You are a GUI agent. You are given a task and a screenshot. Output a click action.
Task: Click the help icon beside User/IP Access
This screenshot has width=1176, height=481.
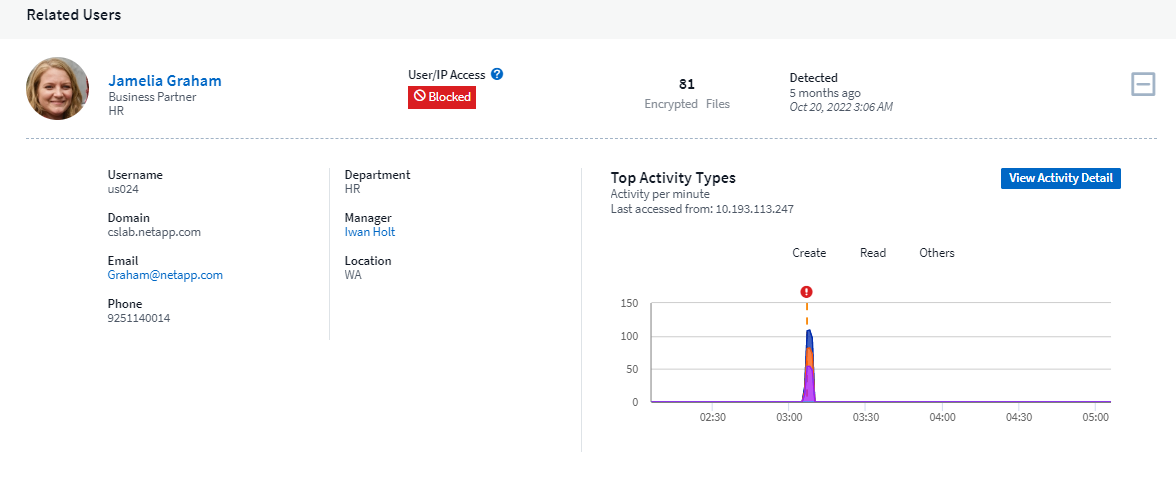pyautogui.click(x=497, y=75)
